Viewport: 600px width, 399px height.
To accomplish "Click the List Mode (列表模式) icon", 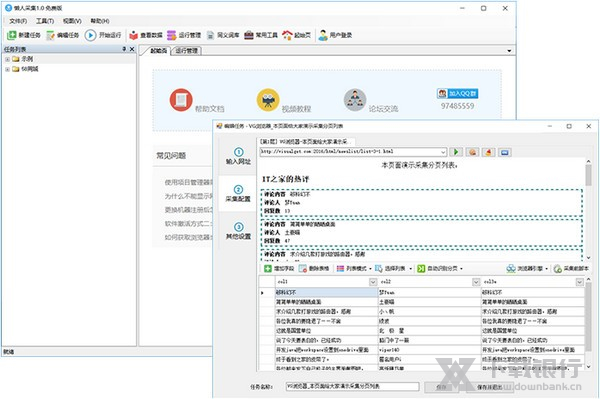I will coord(340,269).
